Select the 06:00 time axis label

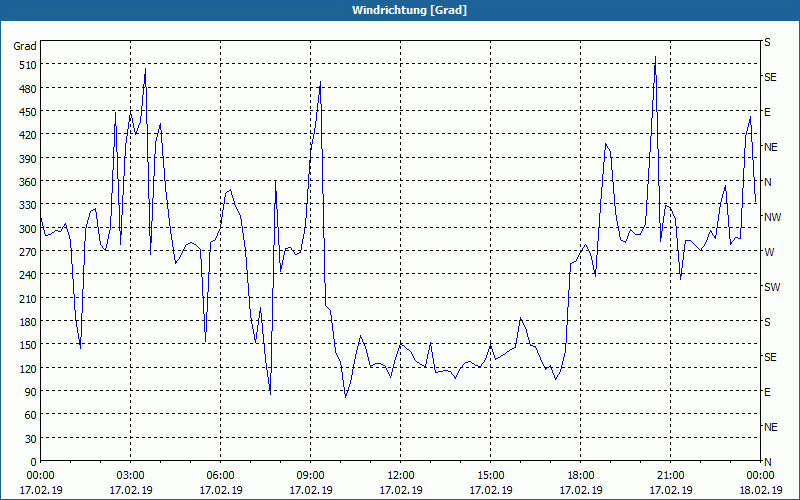(x=221, y=475)
